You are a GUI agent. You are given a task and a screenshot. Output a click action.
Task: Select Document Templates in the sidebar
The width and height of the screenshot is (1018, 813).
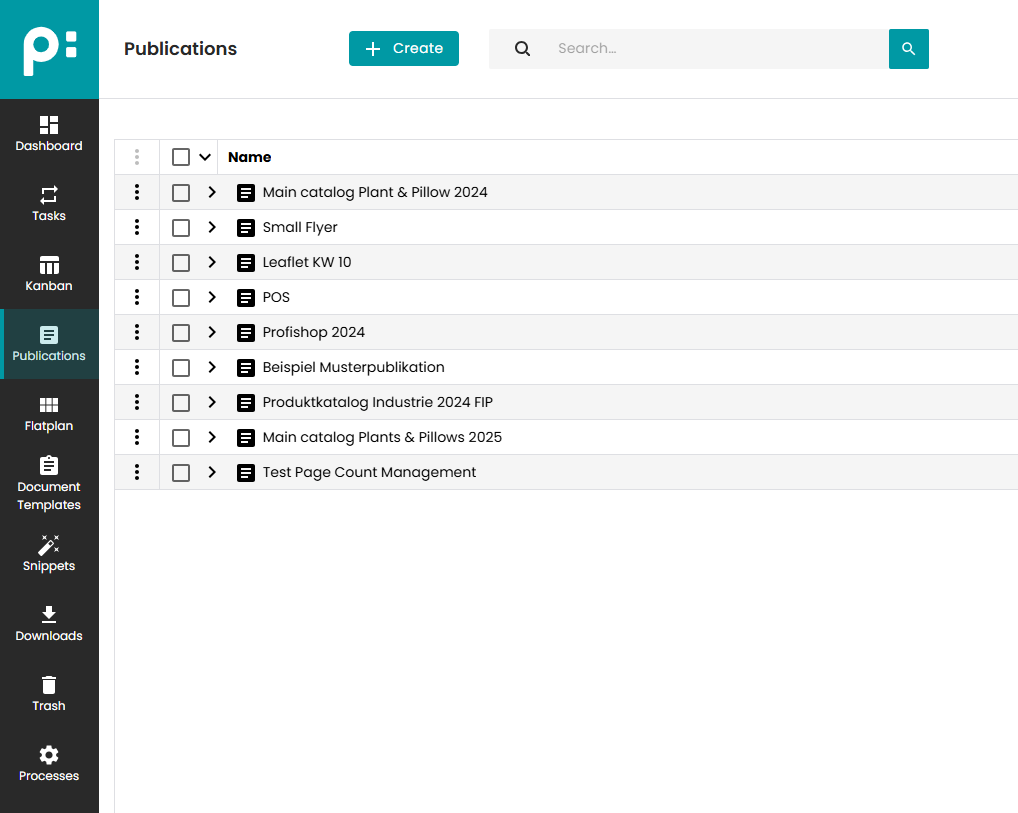[49, 483]
